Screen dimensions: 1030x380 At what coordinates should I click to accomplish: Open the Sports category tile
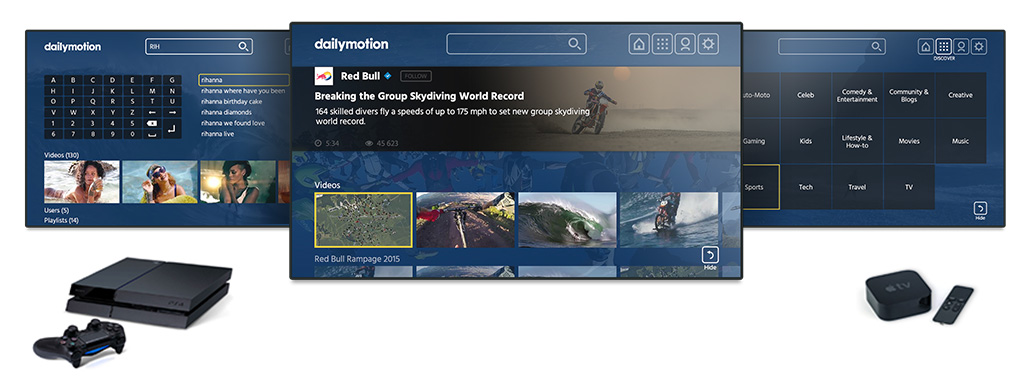click(x=760, y=187)
